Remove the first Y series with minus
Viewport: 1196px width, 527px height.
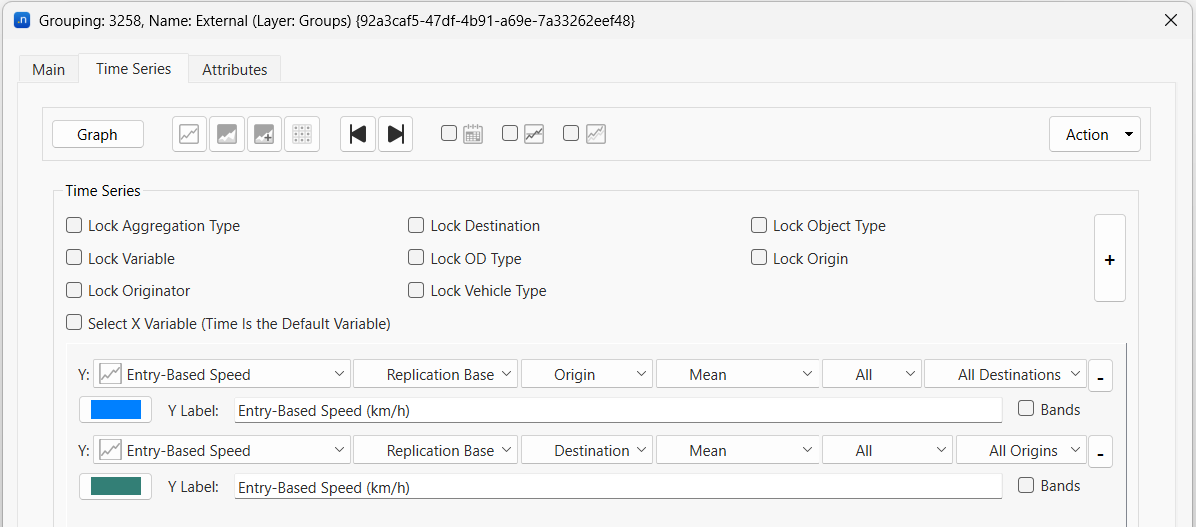[1099, 376]
